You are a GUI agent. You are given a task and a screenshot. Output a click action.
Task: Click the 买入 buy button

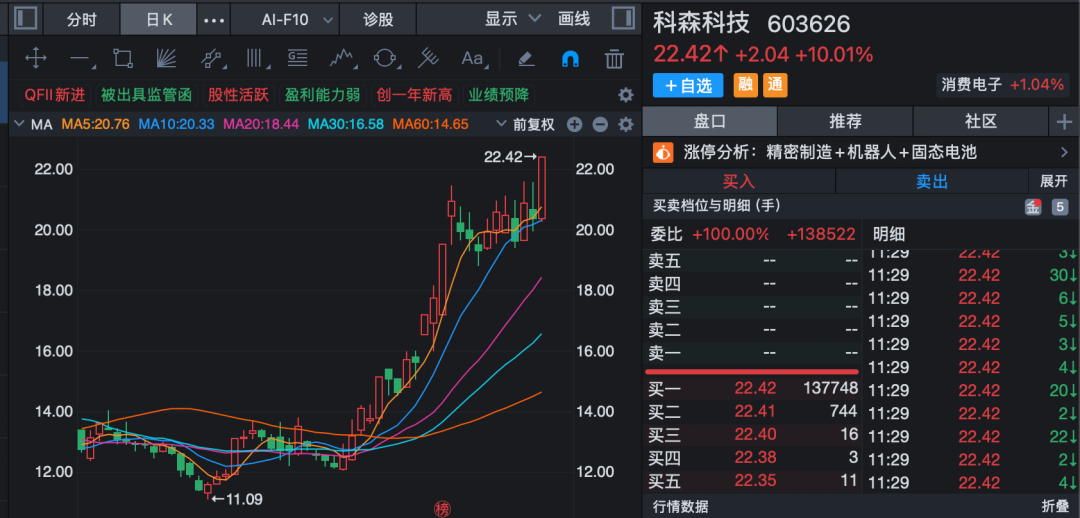click(x=738, y=181)
